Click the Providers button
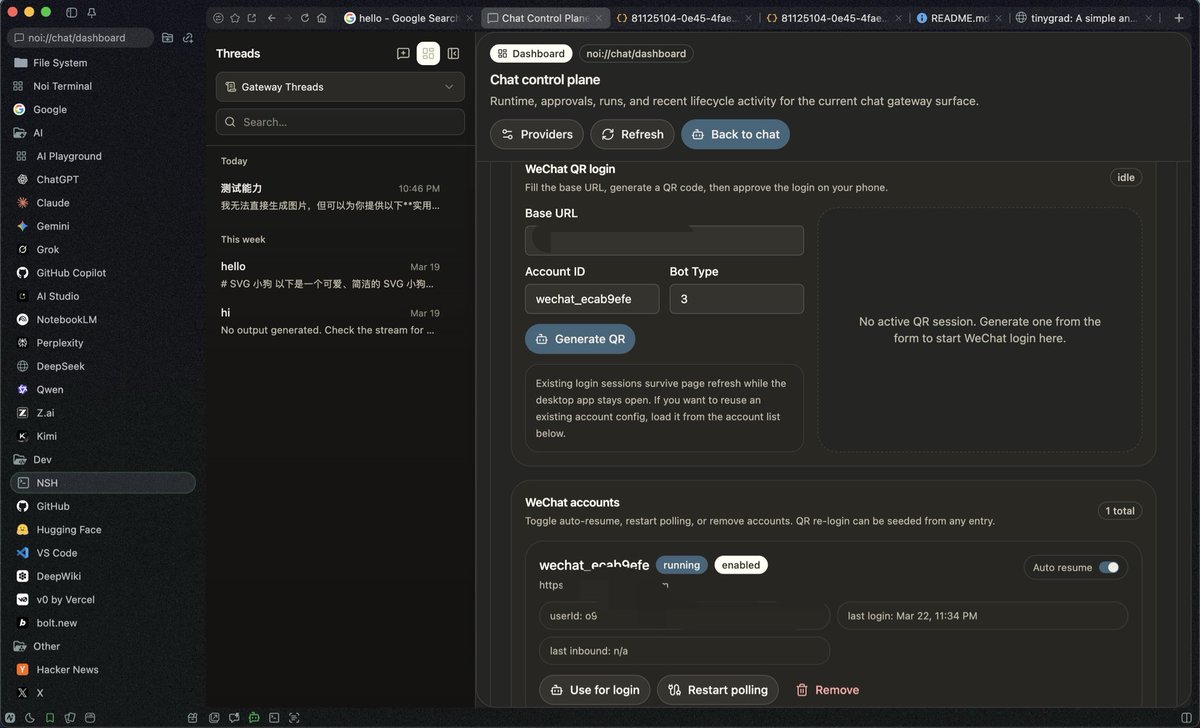1200x728 pixels. coord(537,134)
